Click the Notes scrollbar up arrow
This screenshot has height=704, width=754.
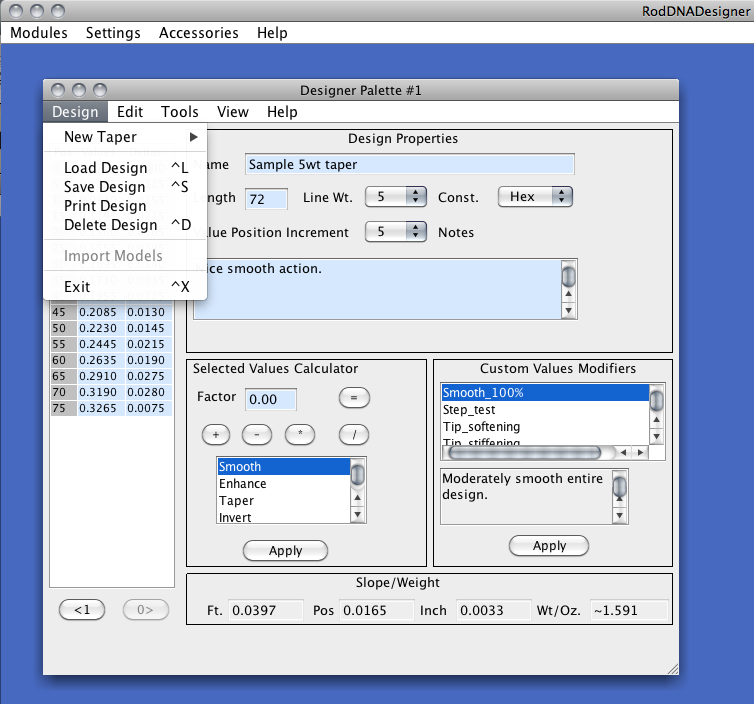pyautogui.click(x=568, y=294)
